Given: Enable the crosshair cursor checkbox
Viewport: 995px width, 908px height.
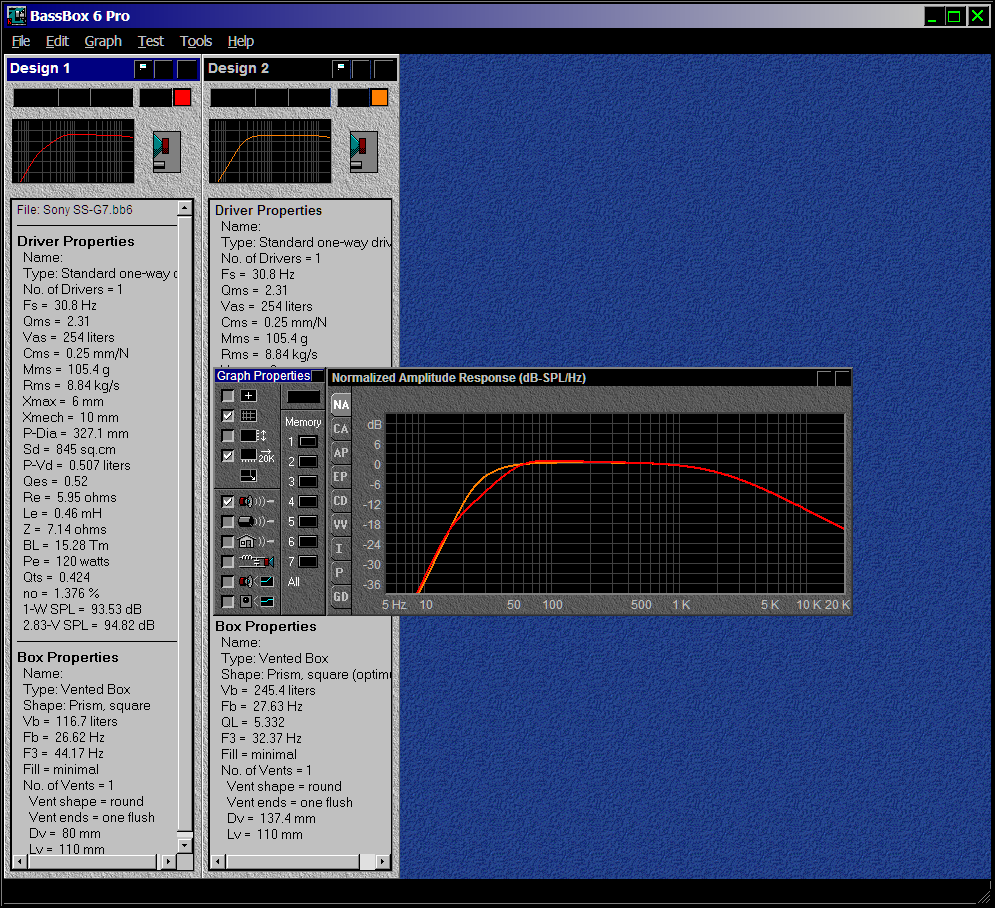Looking at the screenshot, I should pos(228,396).
